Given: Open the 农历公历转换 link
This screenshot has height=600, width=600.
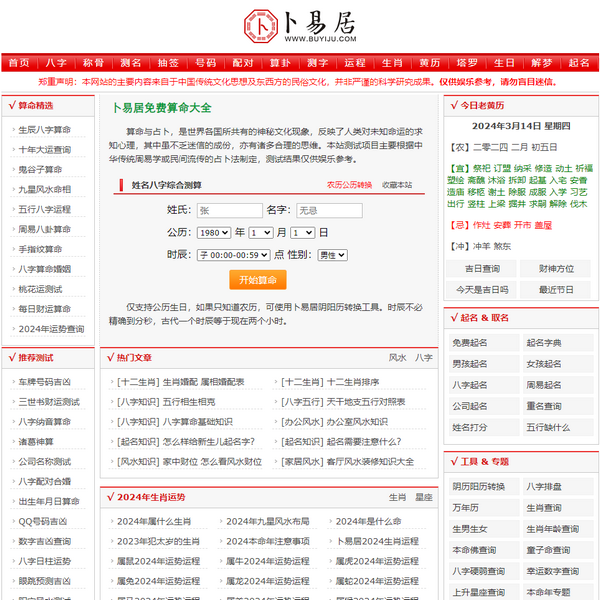Looking at the screenshot, I should point(349,185).
